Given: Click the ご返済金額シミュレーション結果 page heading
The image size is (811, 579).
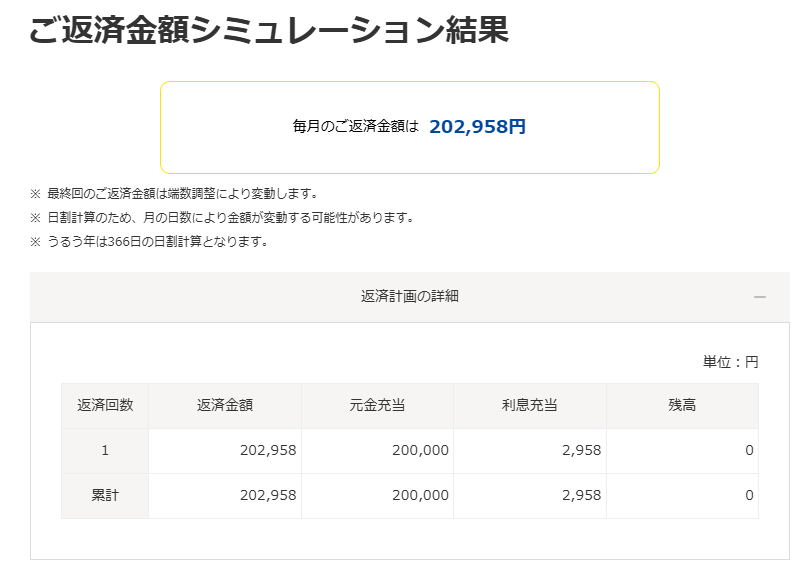Looking at the screenshot, I should tap(269, 30).
